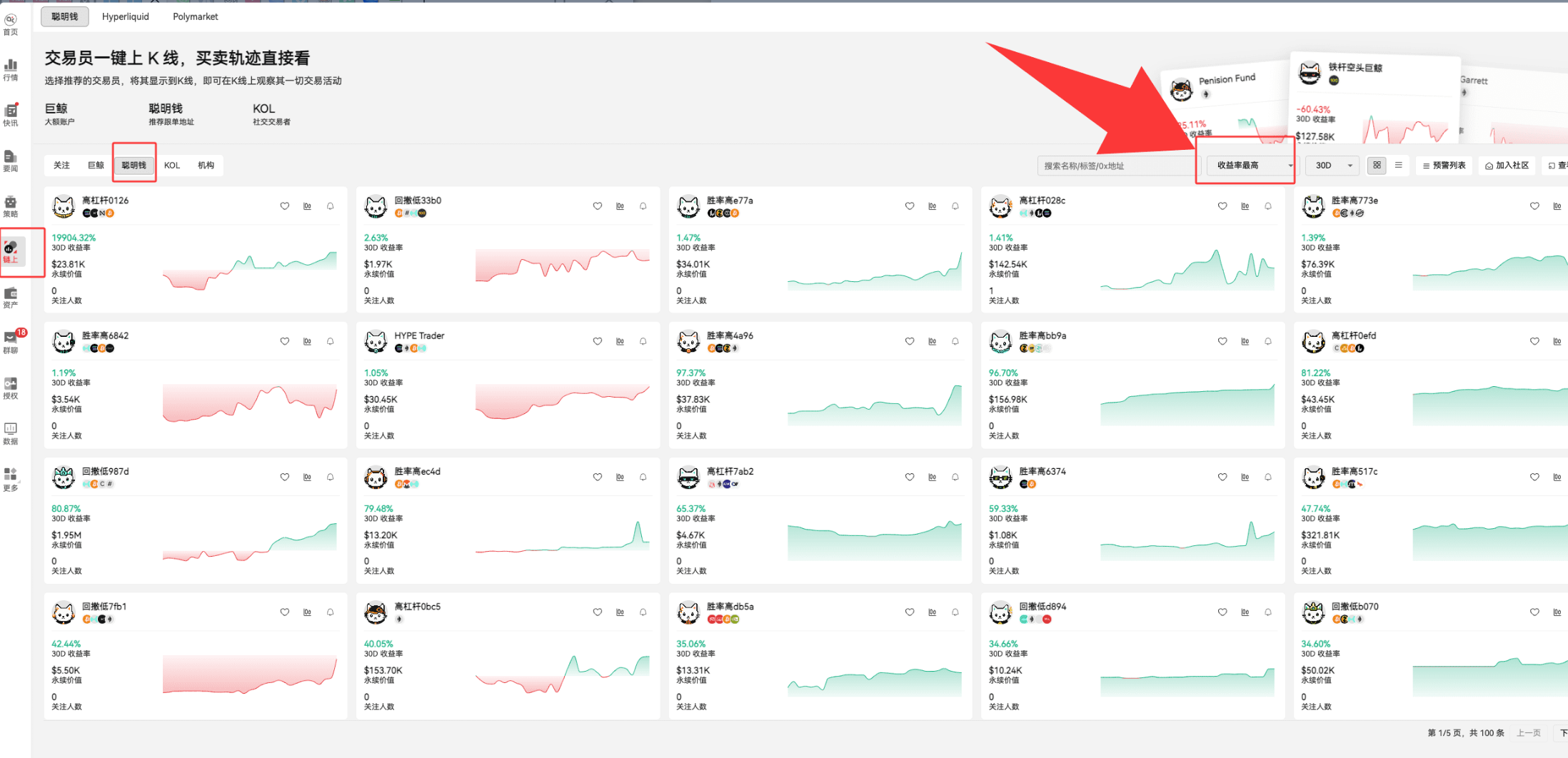
Task: Switch to list view layout icon
Action: point(1399,166)
